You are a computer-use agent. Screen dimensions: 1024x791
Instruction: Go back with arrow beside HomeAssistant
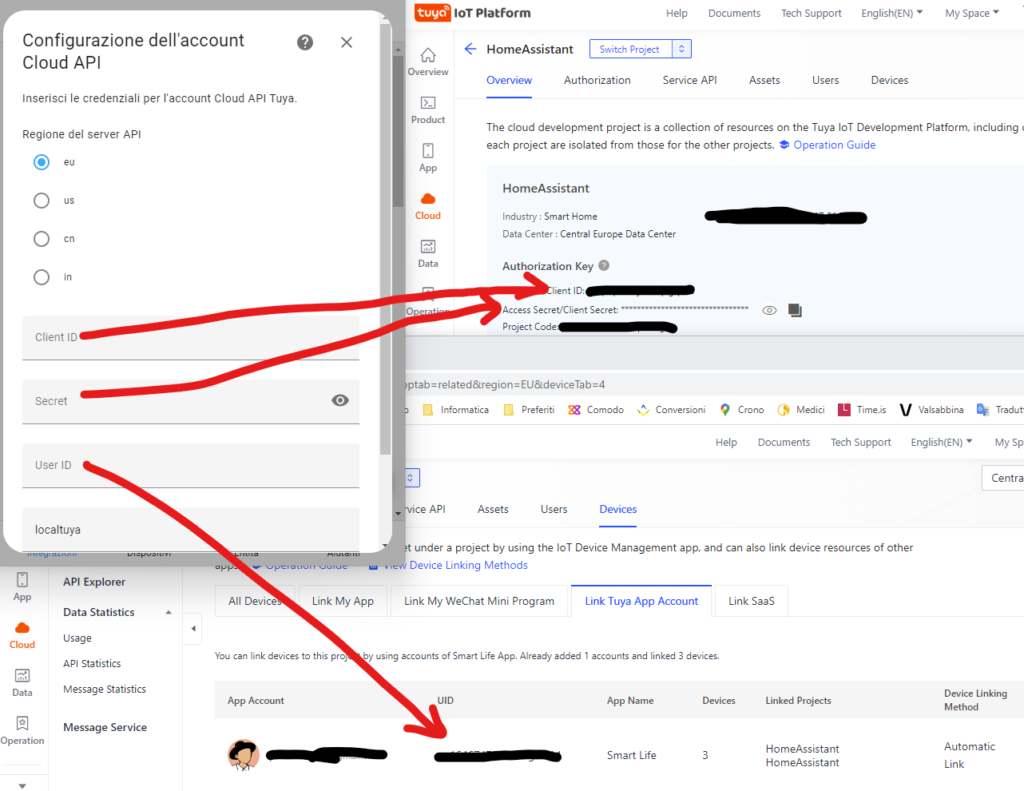(470, 49)
